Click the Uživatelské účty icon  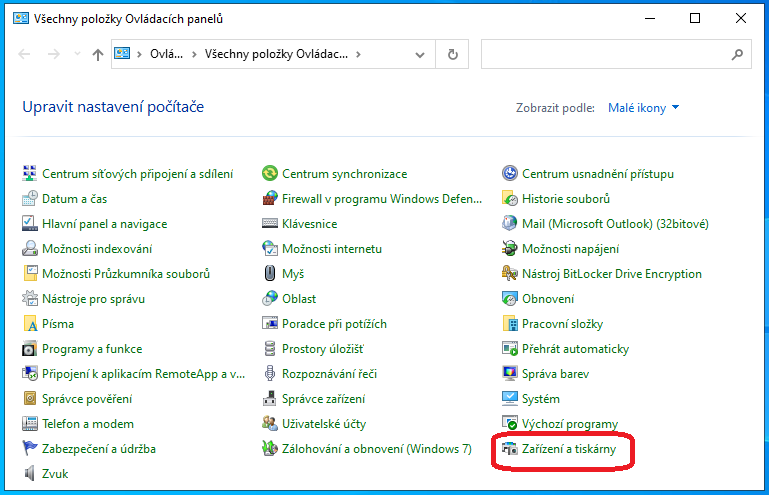(270, 423)
